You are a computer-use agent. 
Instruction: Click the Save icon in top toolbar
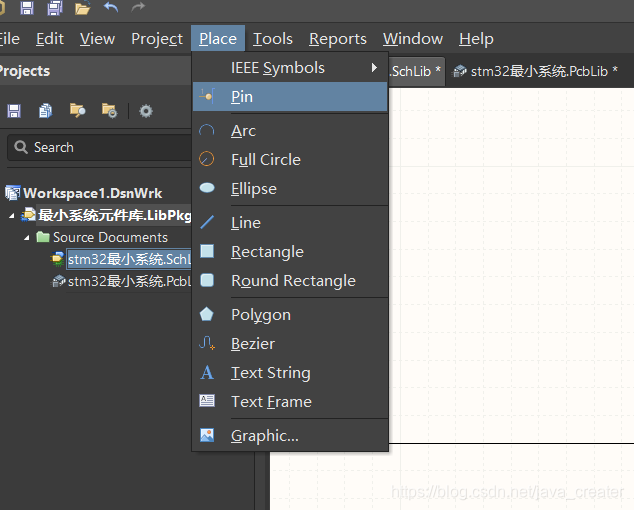pos(27,8)
